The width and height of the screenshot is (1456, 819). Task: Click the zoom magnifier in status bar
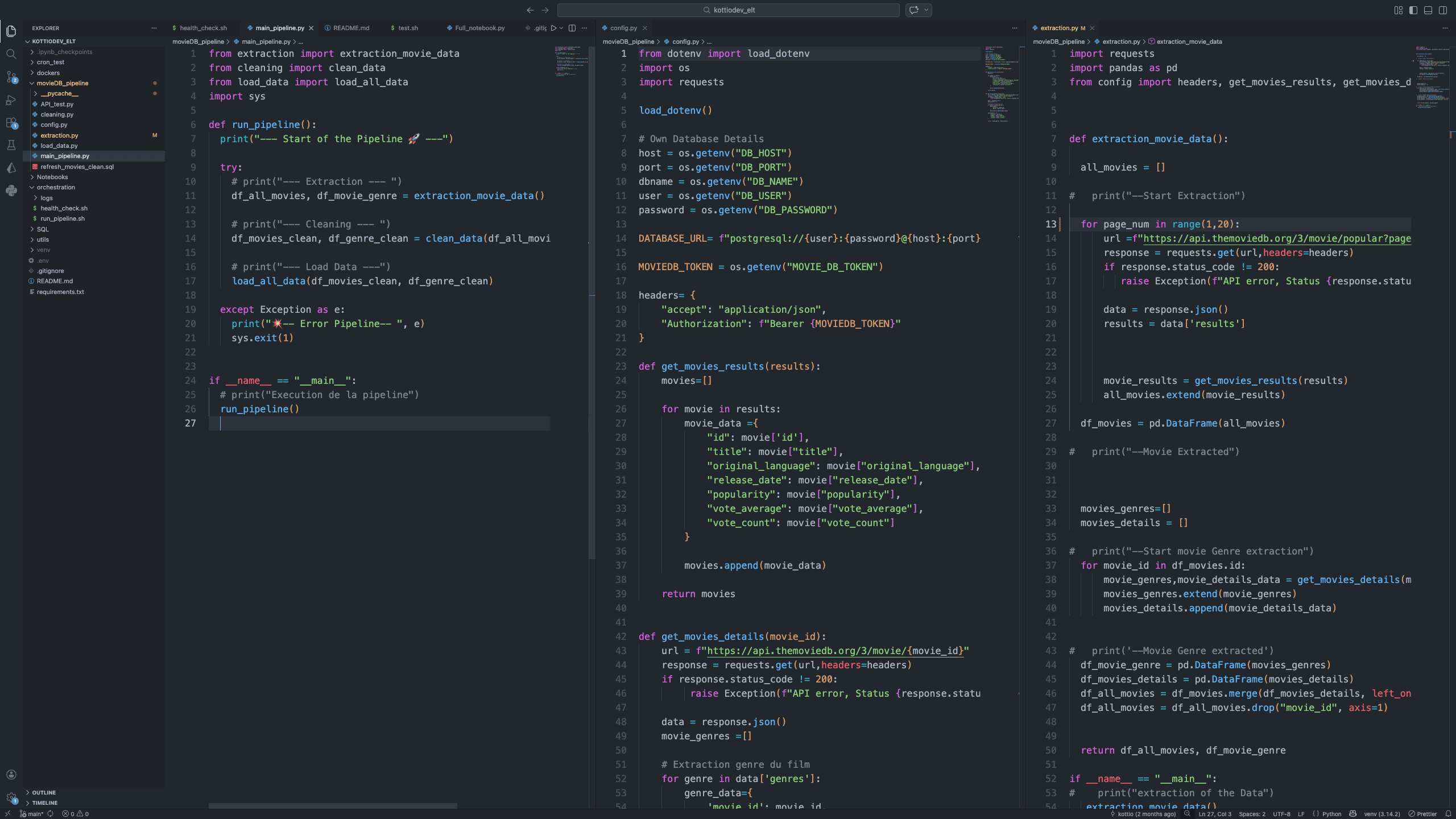coord(1187,814)
